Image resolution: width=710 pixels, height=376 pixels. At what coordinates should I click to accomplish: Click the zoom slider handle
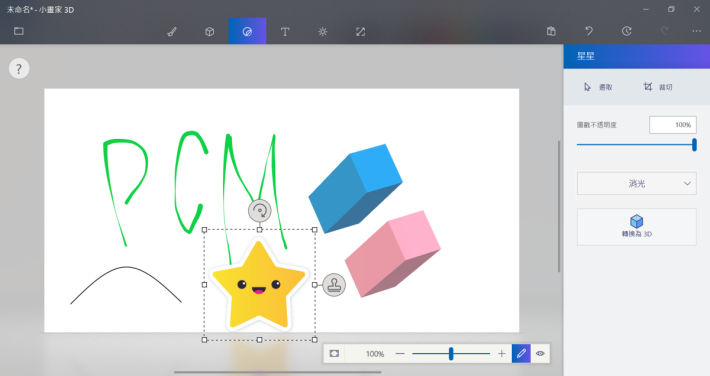(x=451, y=354)
